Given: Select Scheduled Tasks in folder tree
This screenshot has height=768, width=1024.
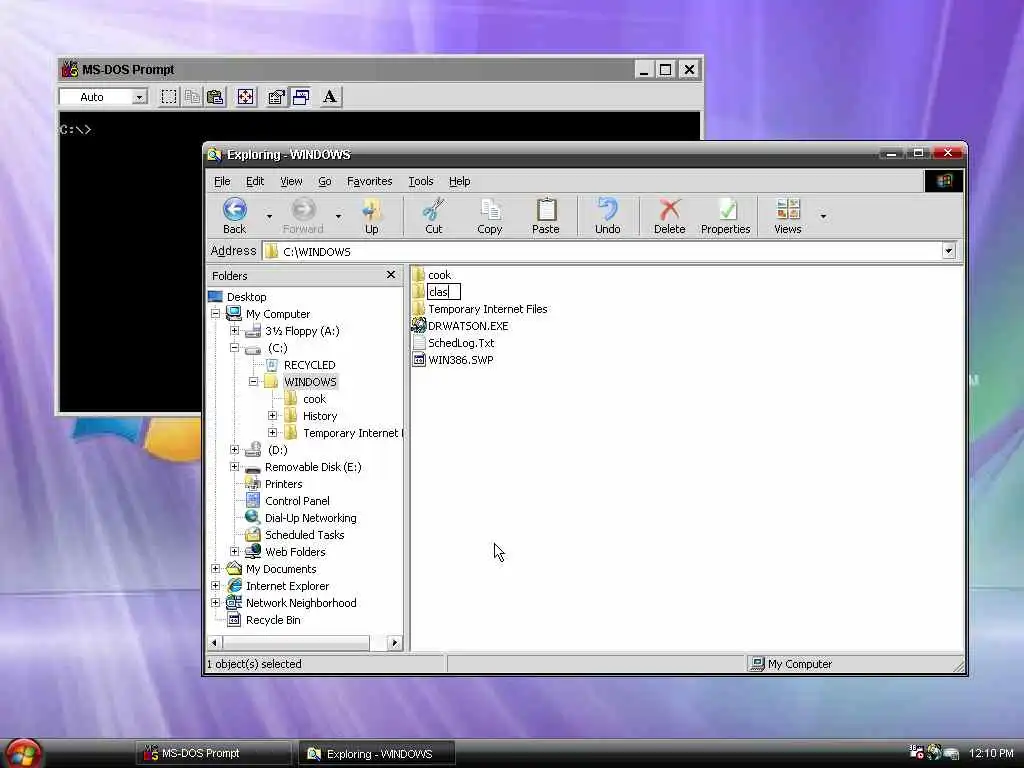Looking at the screenshot, I should pos(304,535).
